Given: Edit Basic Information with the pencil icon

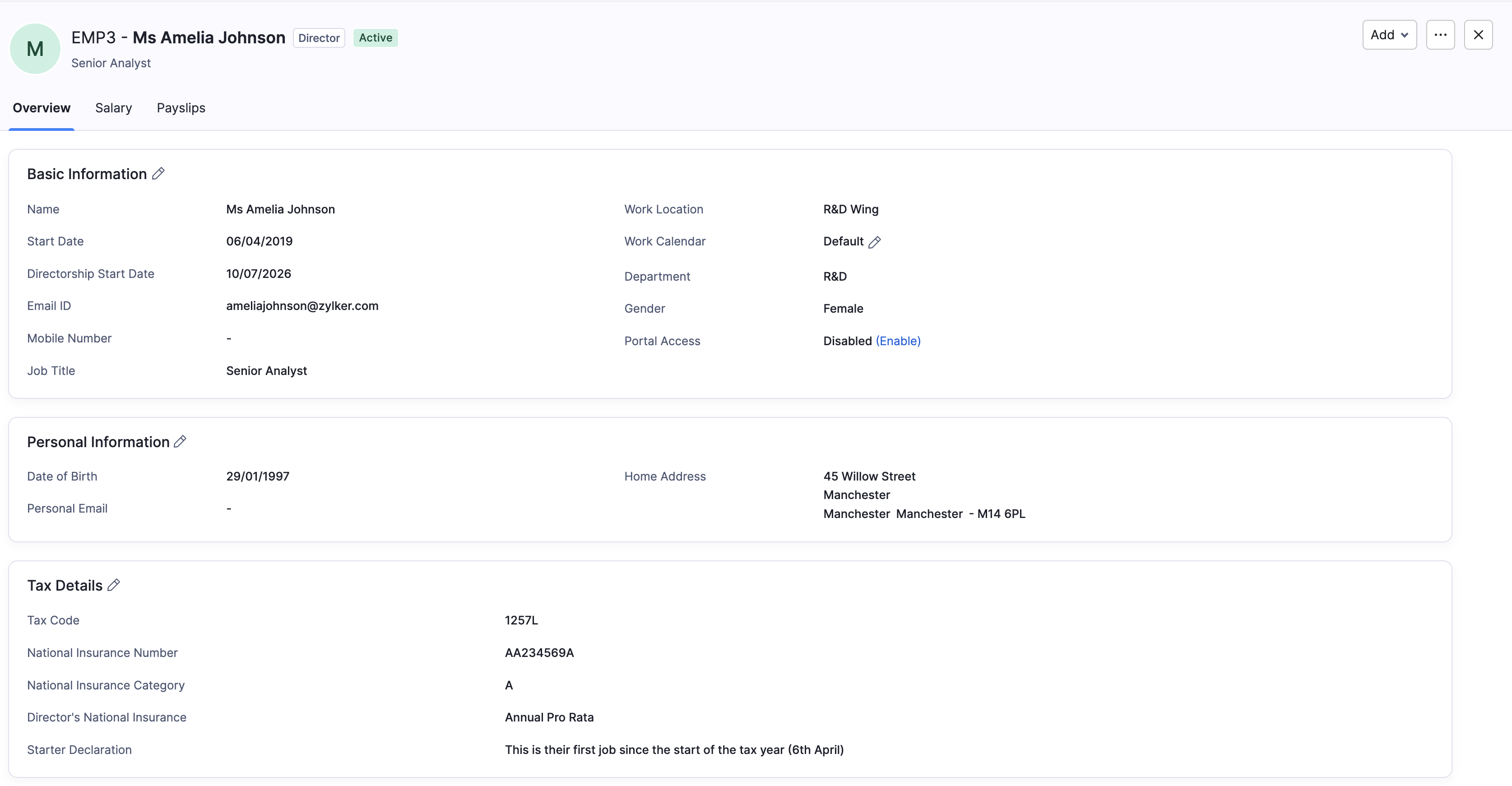Looking at the screenshot, I should pos(158,174).
